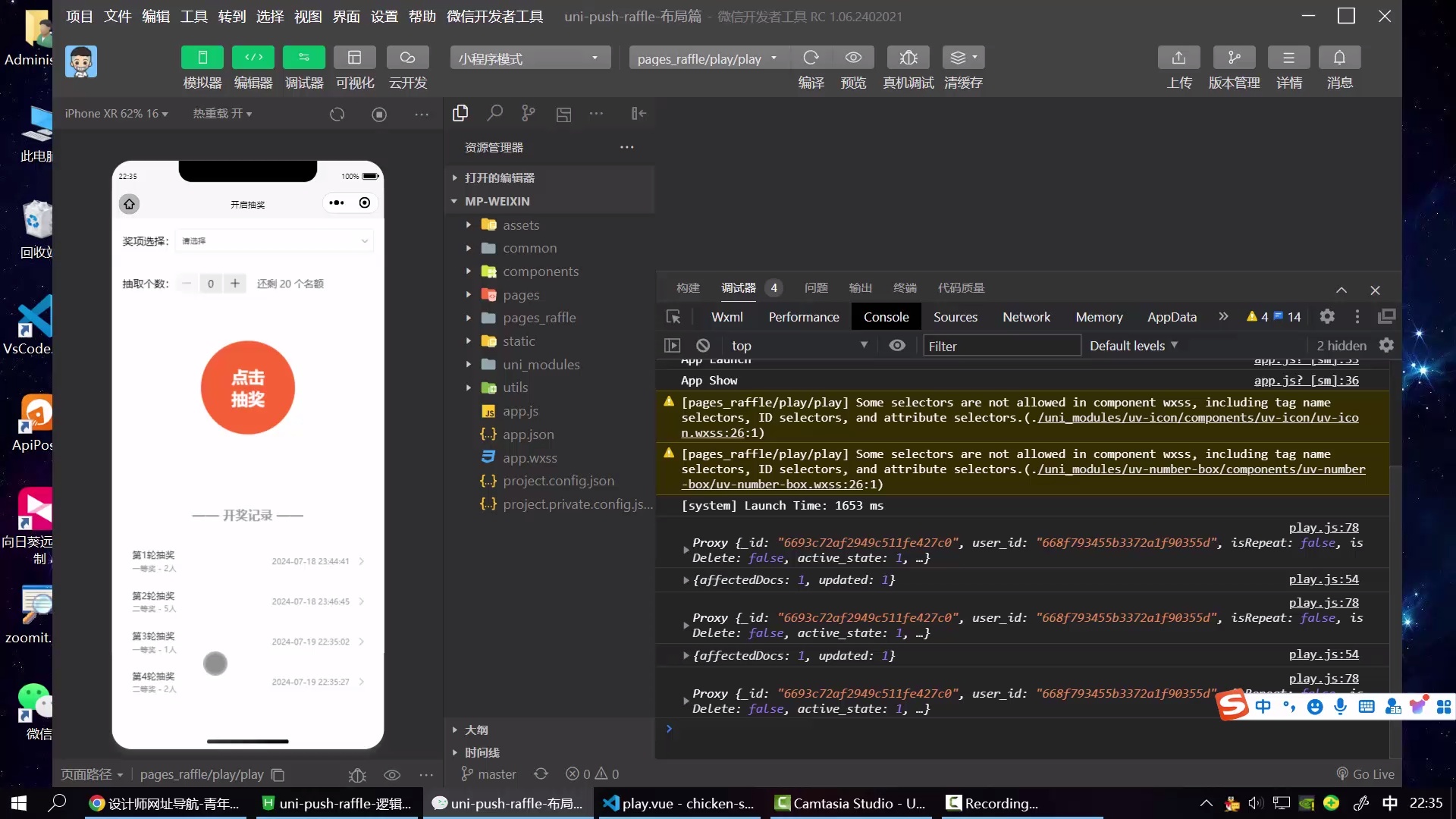This screenshot has height=819, width=1456.
Task: Open version management (版本管理) icon
Action: click(1234, 58)
